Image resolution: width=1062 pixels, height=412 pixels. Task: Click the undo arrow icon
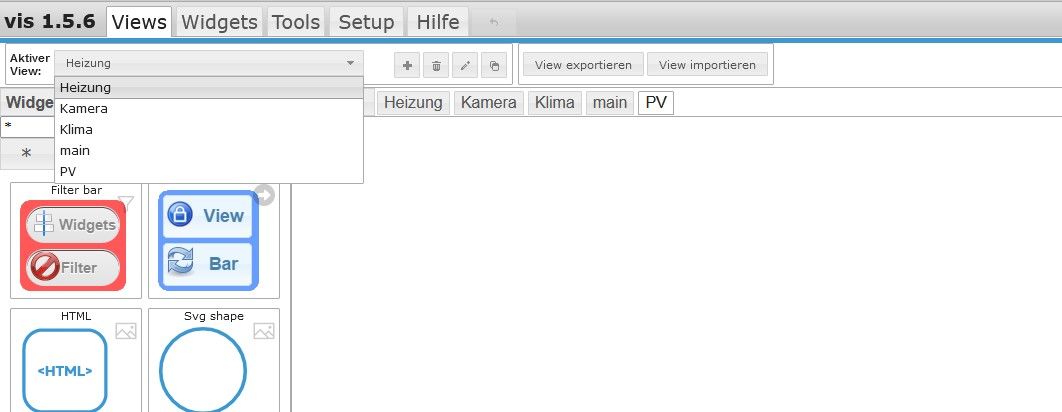pyautogui.click(x=493, y=22)
